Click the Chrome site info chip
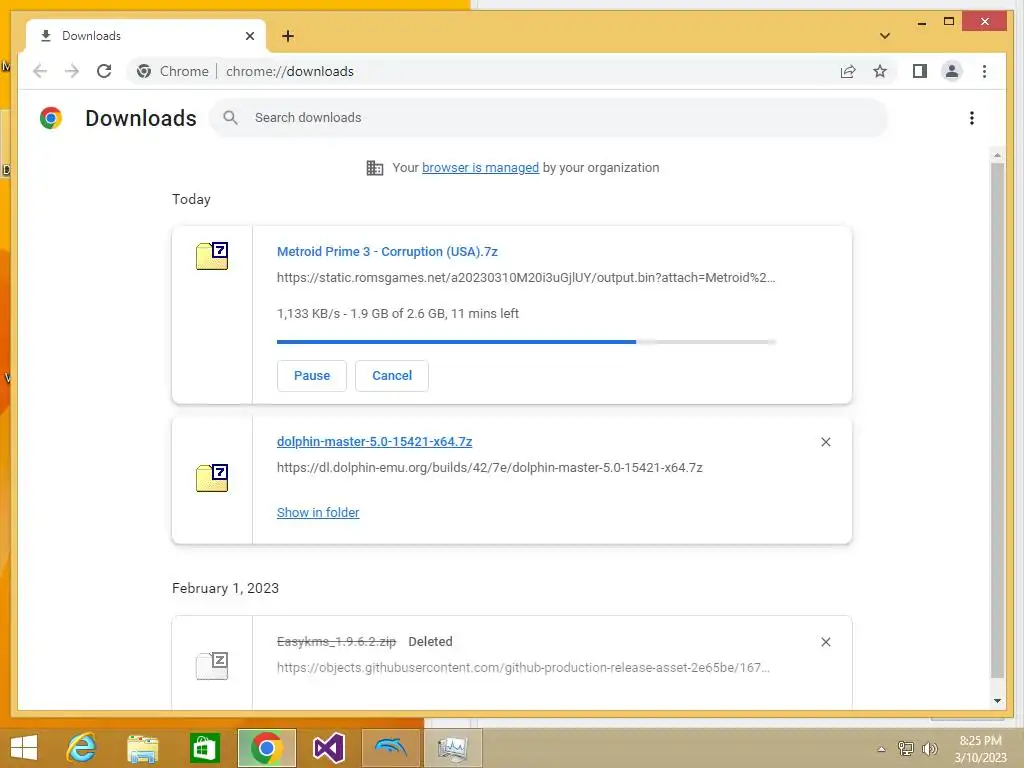The image size is (1024, 768). pos(173,71)
